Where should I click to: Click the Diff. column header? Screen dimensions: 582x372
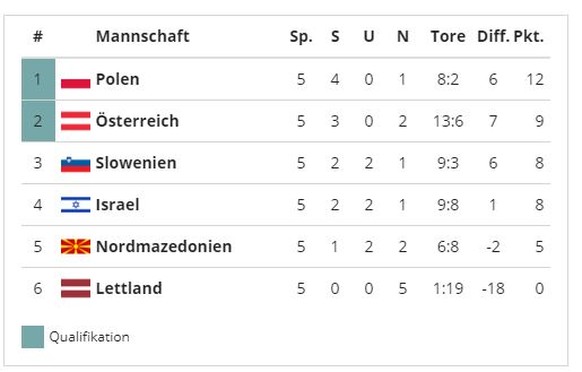493,36
